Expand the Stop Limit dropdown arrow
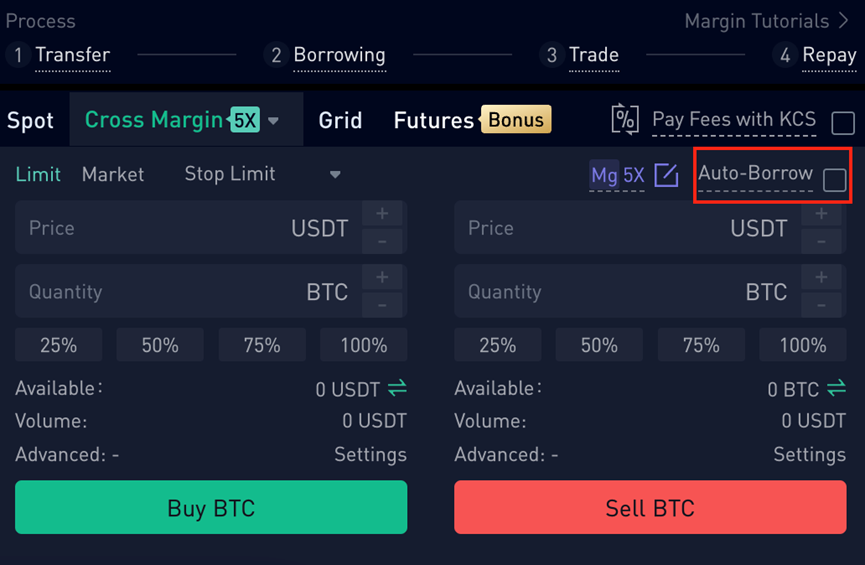This screenshot has width=865, height=565. [x=335, y=175]
